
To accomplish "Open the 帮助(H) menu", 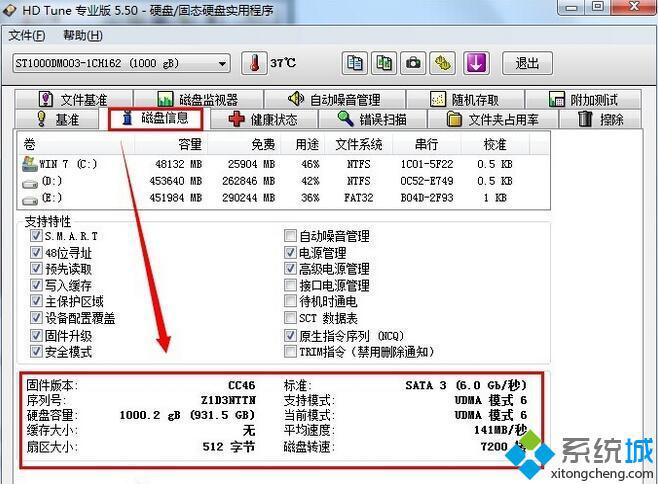I will pos(83,36).
